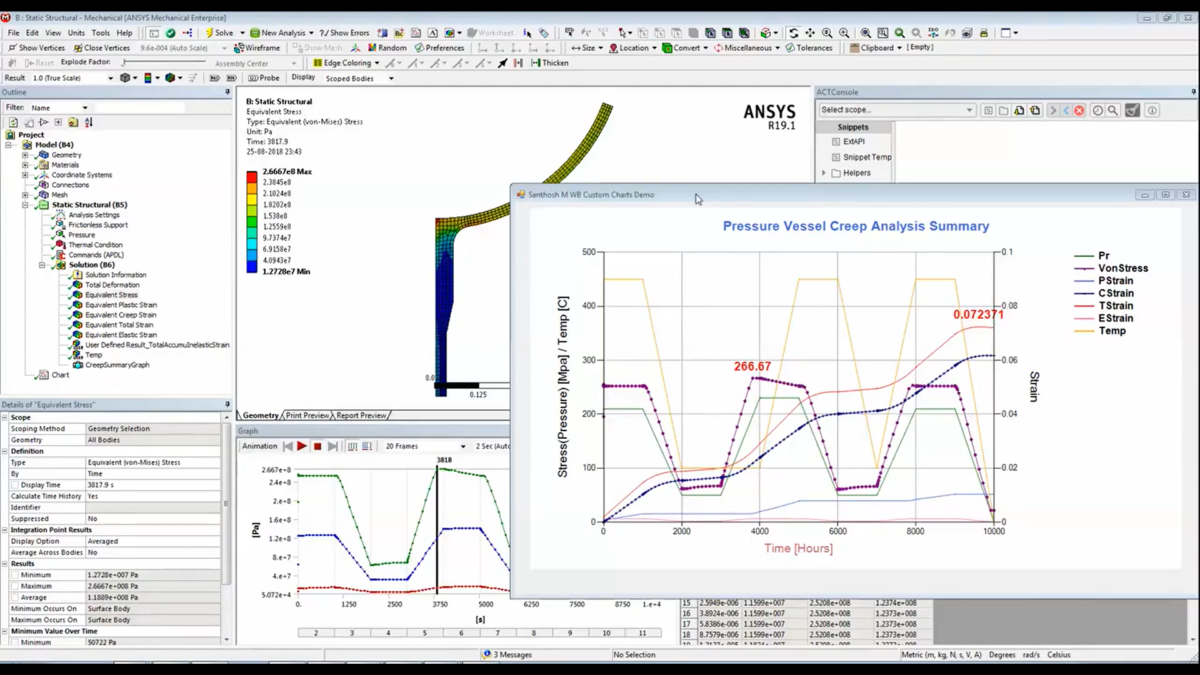The image size is (1200, 675).
Task: Click the Probe tool
Action: [x=264, y=78]
